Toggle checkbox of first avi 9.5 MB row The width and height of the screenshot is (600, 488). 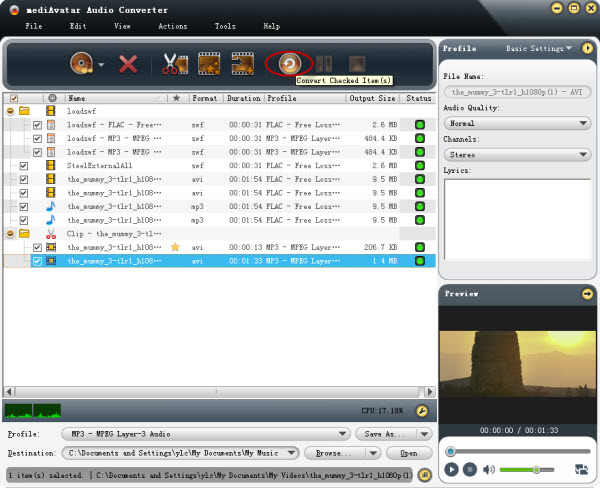point(24,179)
